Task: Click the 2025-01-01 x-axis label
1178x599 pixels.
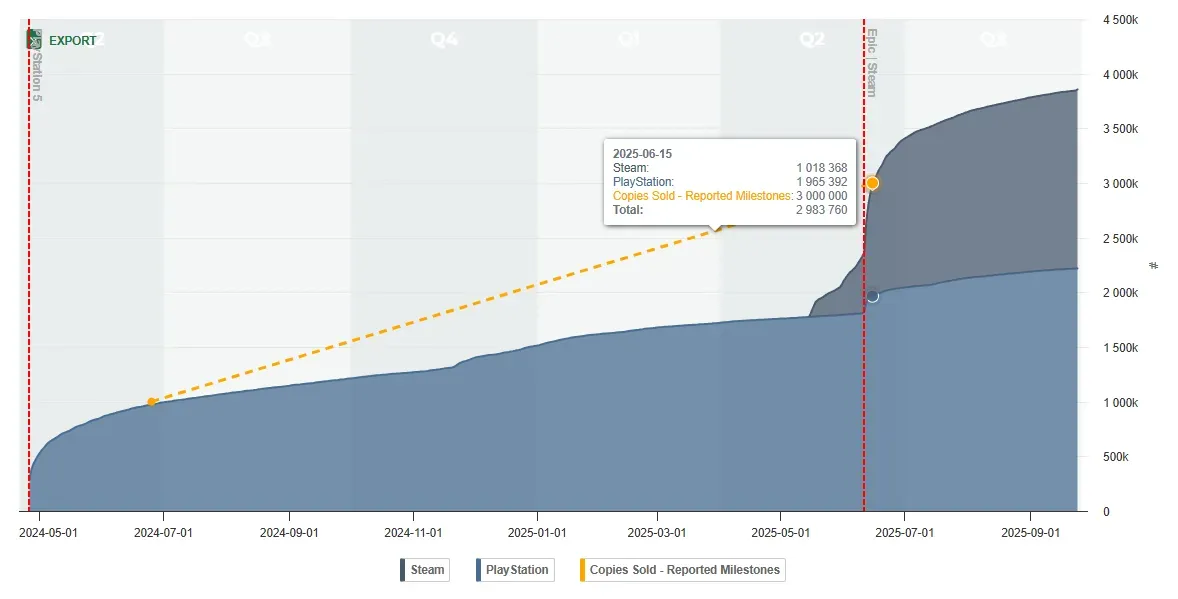Action: click(537, 533)
